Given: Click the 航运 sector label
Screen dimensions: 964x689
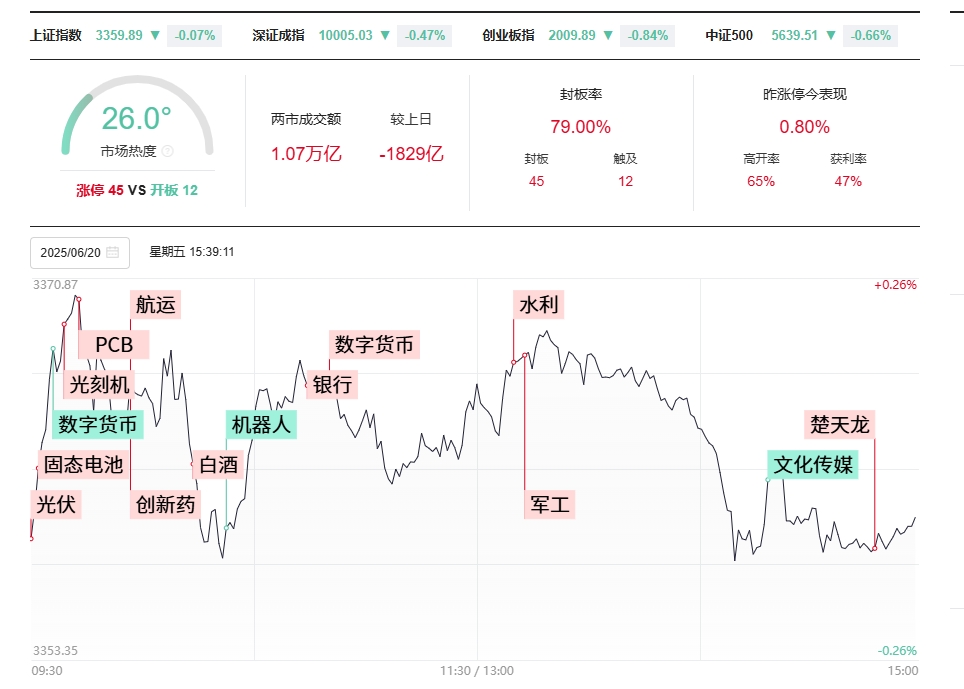Looking at the screenshot, I should tap(156, 305).
